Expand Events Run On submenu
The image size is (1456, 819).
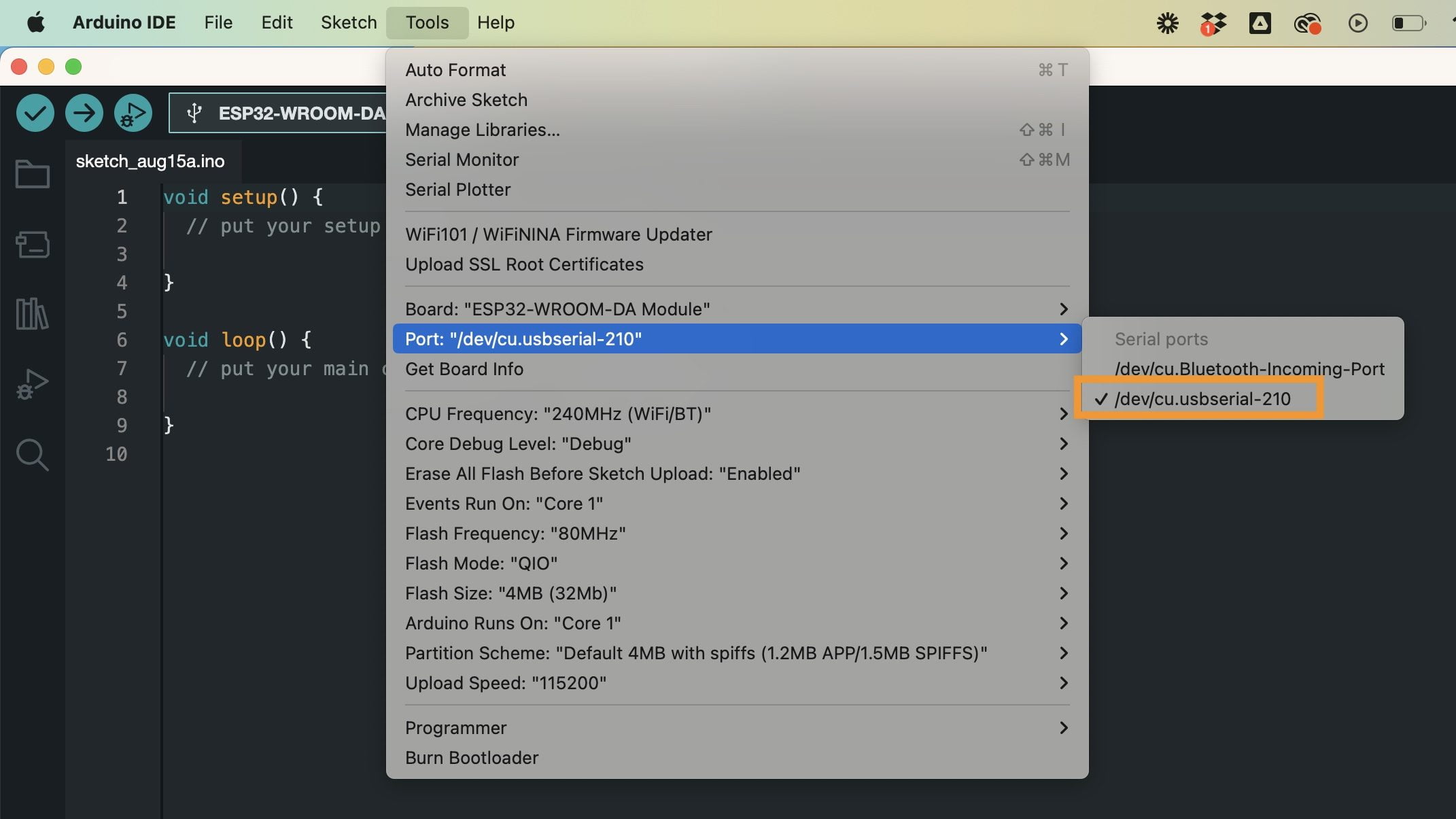pos(737,504)
